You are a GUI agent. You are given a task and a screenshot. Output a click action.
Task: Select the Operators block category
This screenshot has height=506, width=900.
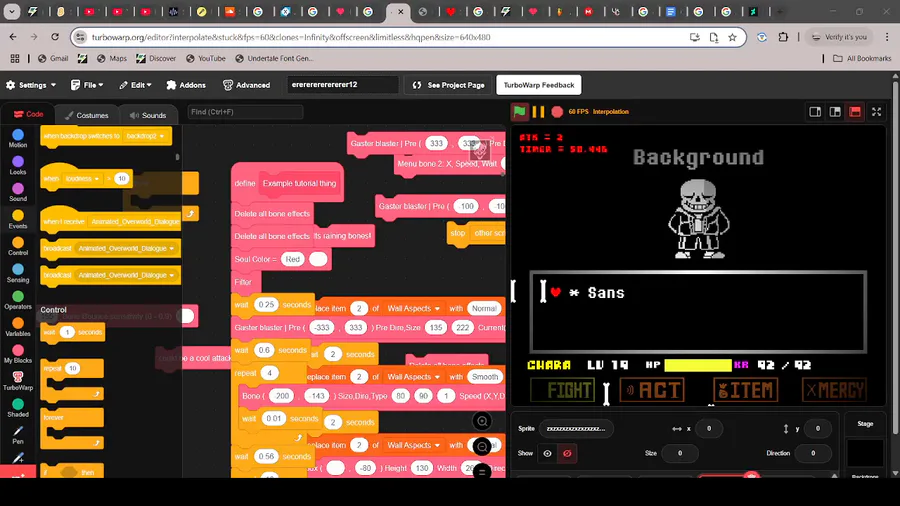click(18, 300)
